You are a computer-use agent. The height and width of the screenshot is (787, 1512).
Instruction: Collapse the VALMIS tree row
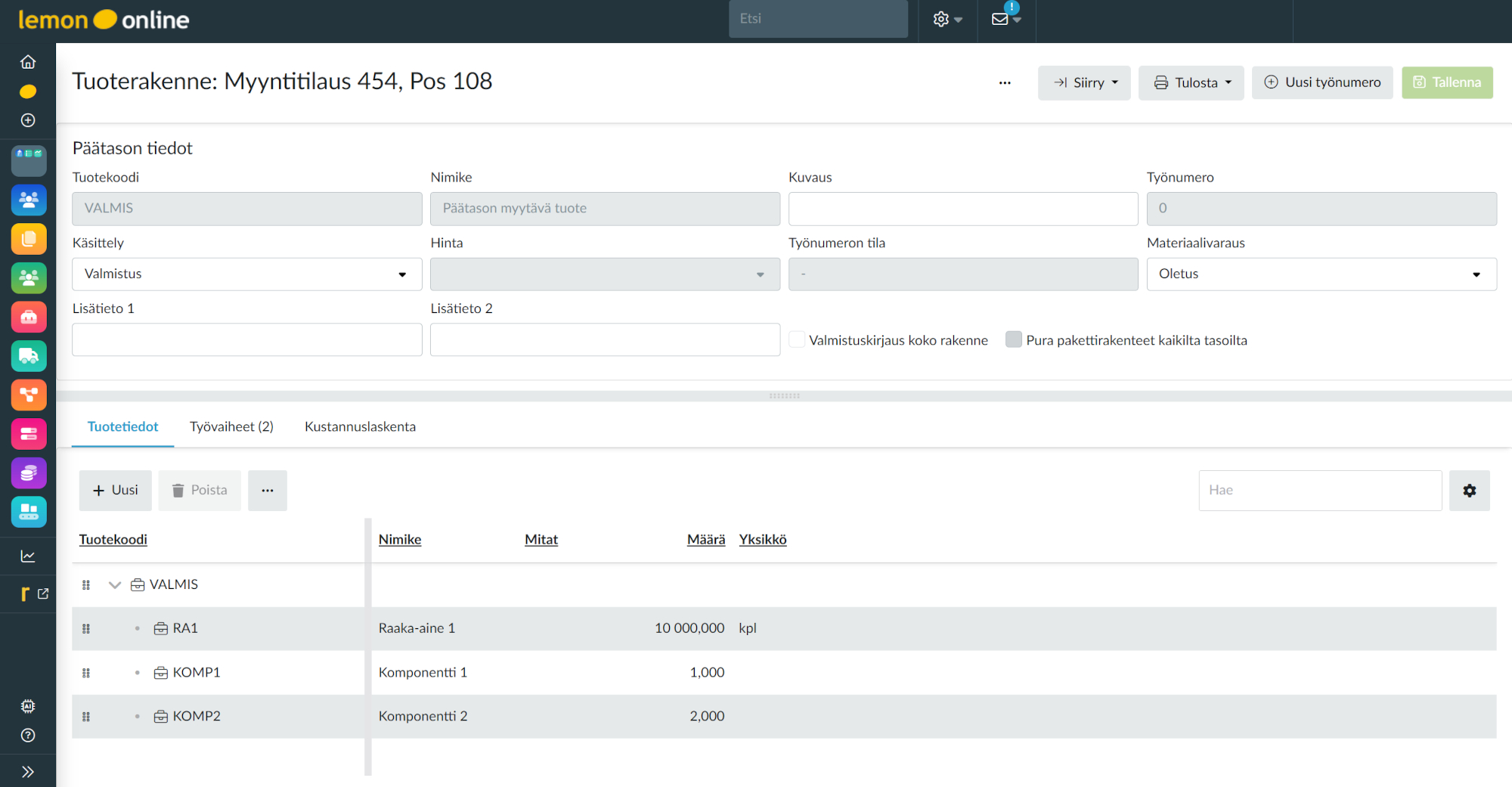pos(115,584)
